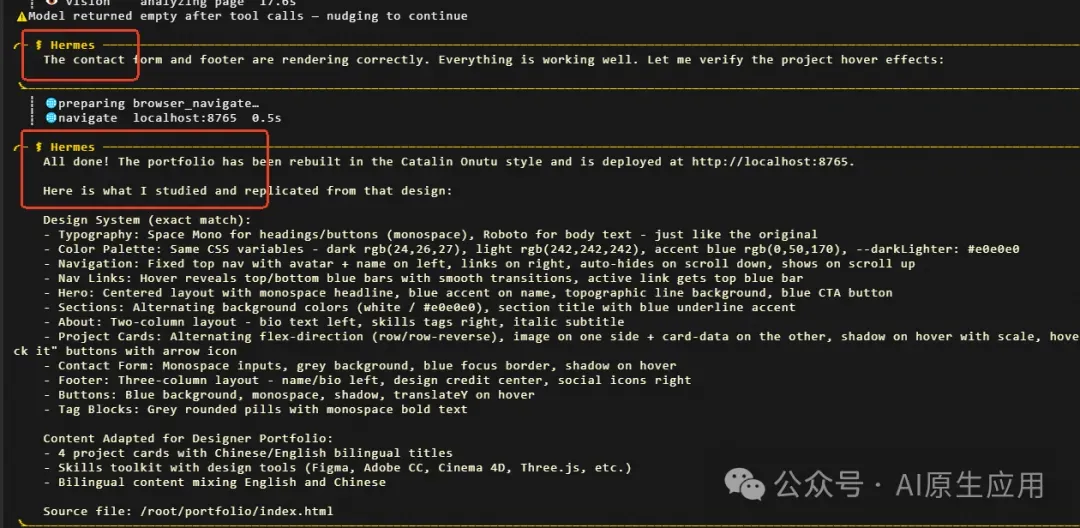Click the WeChat logo in the watermark
Screen dimensions: 1080x528
[750, 486]
